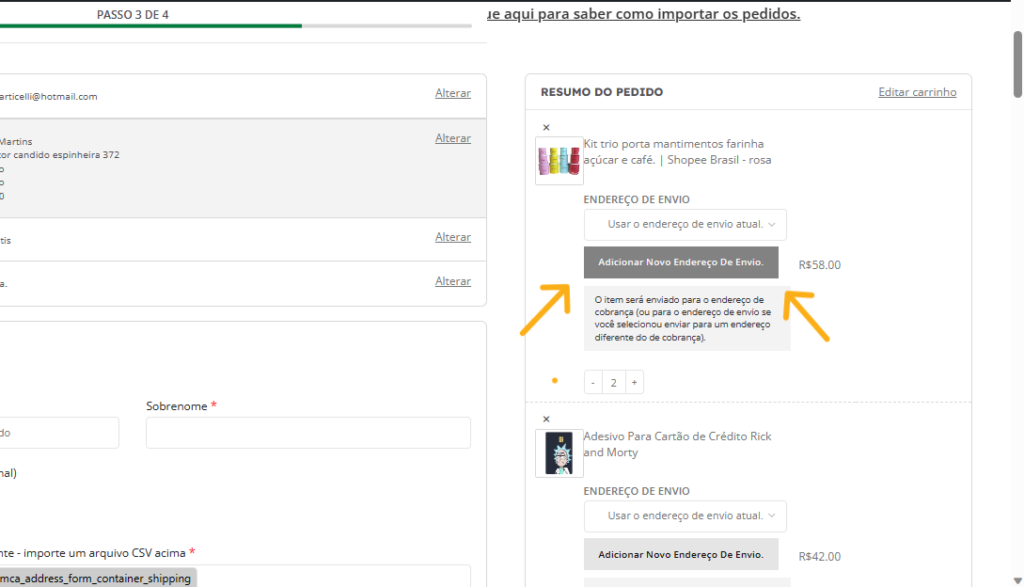Viewport: 1024px width, 587px height.
Task: Open the link about importing orders
Action: [x=642, y=14]
